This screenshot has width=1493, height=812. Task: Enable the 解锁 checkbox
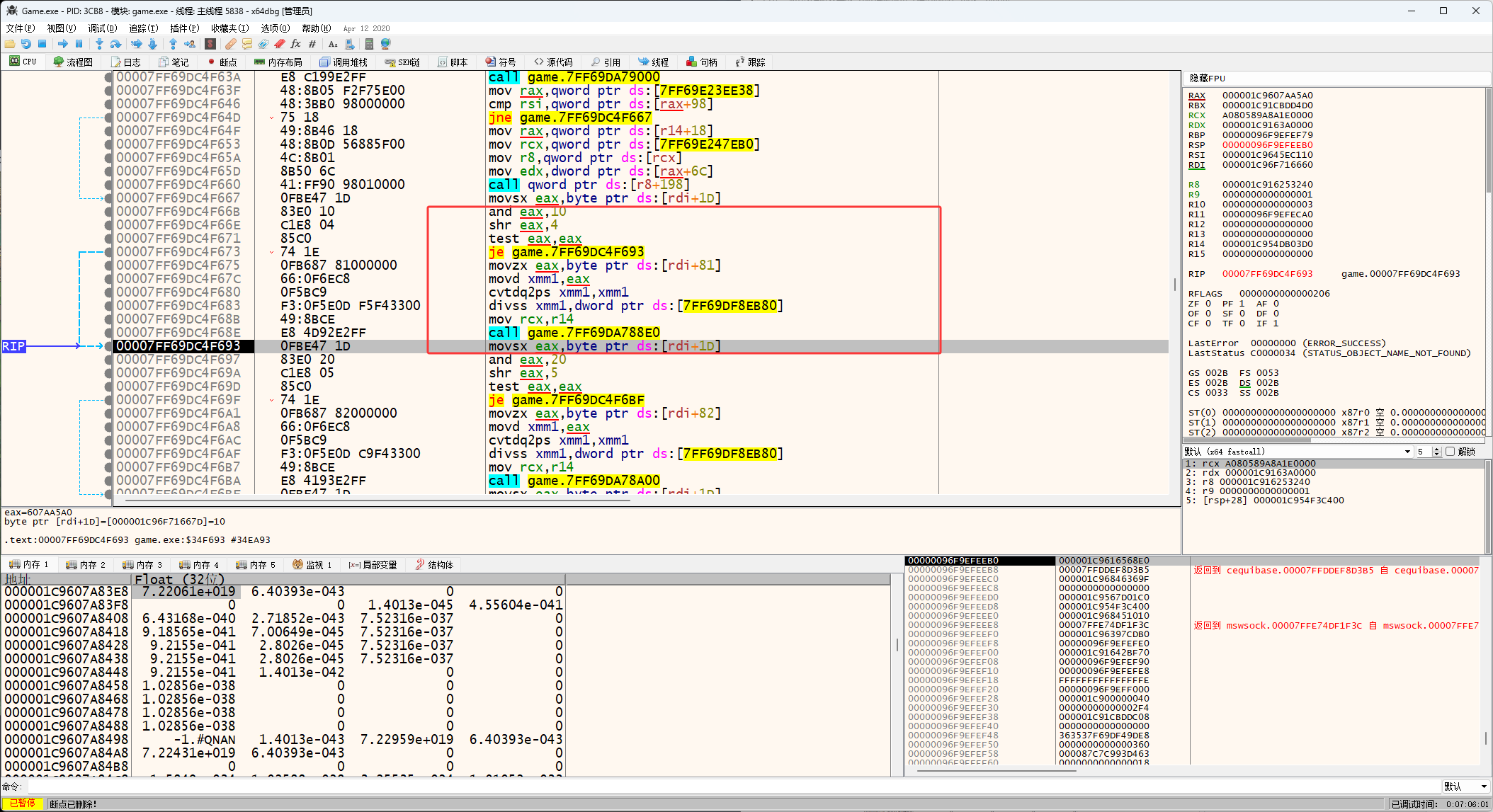click(1450, 452)
